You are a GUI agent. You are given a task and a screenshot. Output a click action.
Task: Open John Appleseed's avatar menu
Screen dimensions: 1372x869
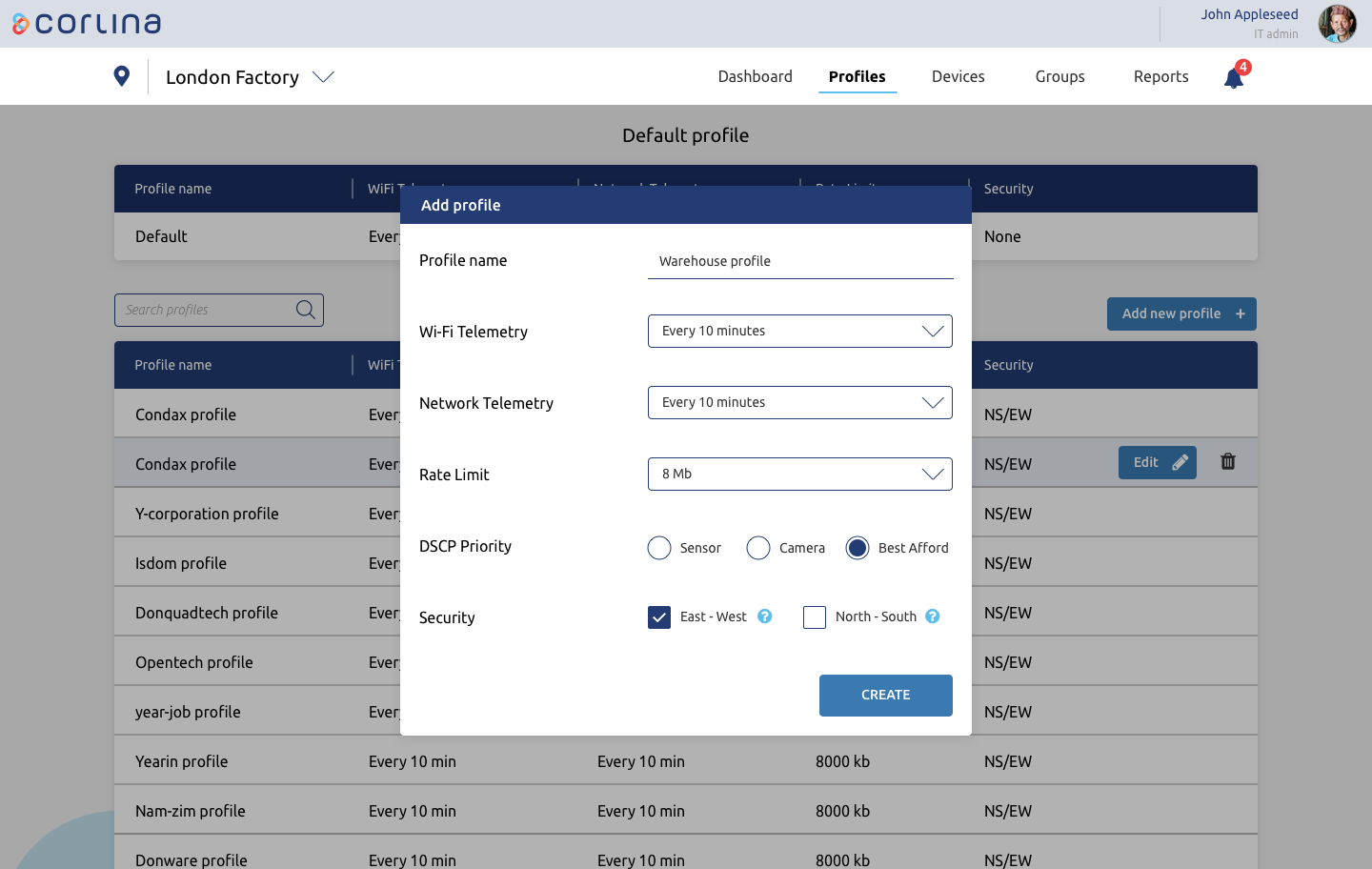pyautogui.click(x=1337, y=24)
